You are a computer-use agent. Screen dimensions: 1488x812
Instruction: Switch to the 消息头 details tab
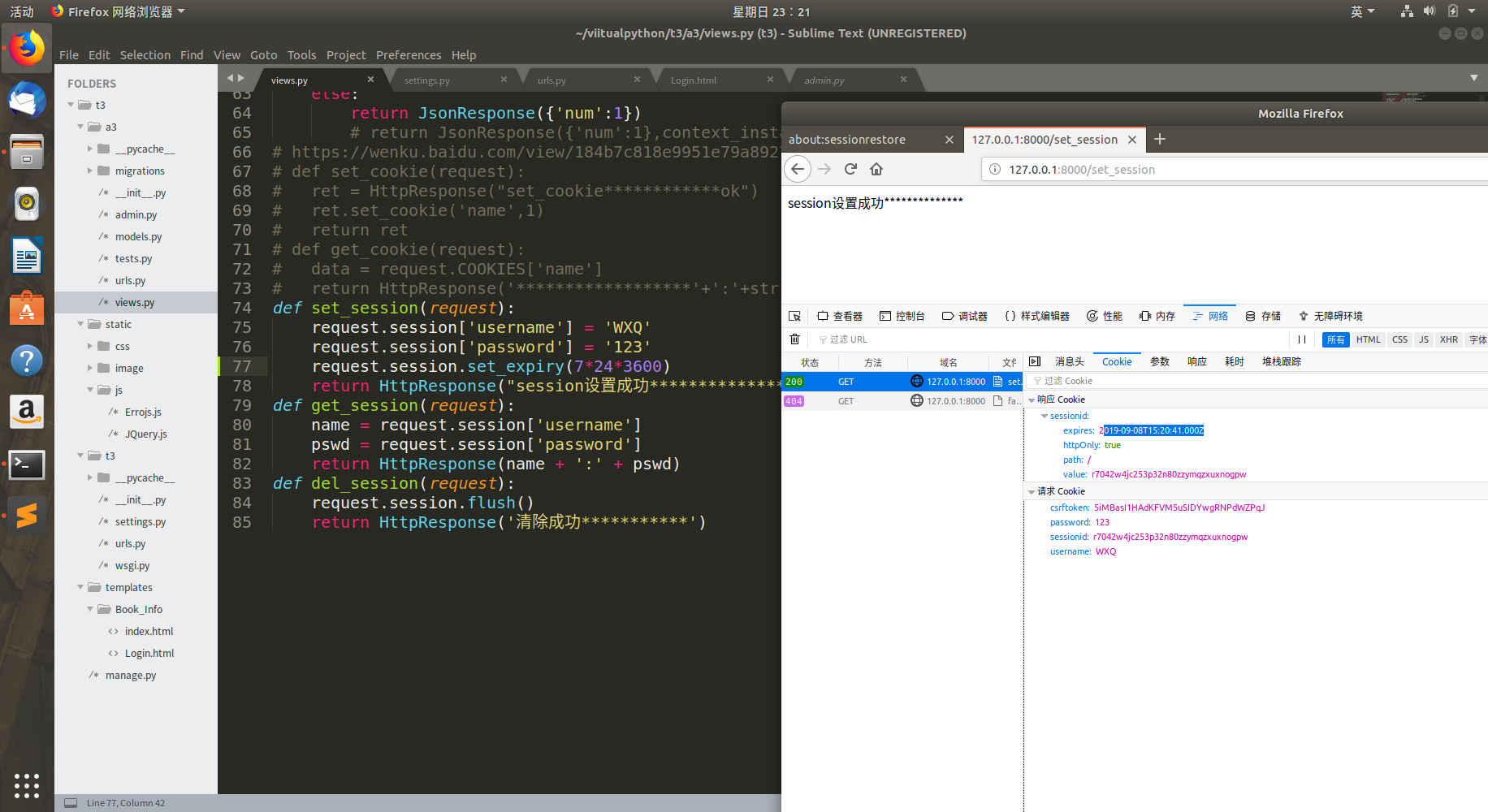1069,361
